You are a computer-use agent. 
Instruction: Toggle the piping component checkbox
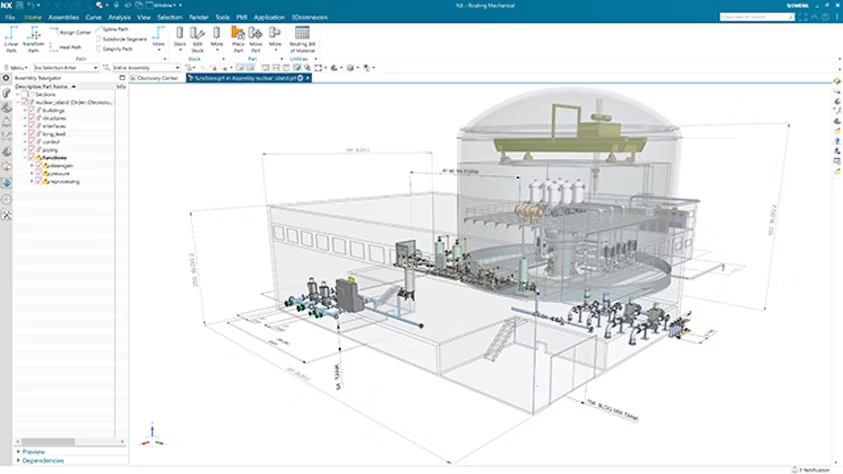(31, 150)
